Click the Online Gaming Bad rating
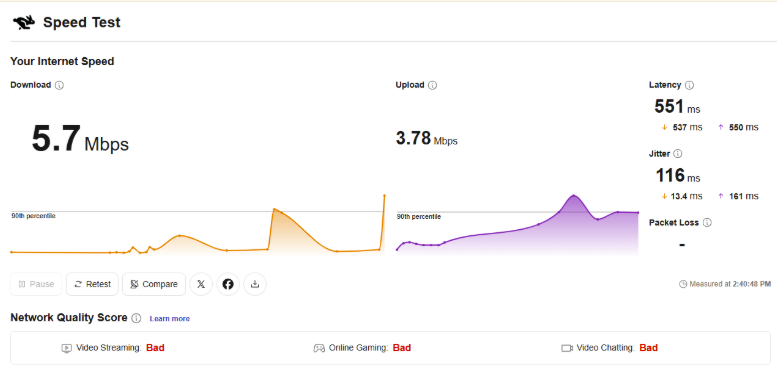Screen dimensions: 777x371 (x=402, y=348)
